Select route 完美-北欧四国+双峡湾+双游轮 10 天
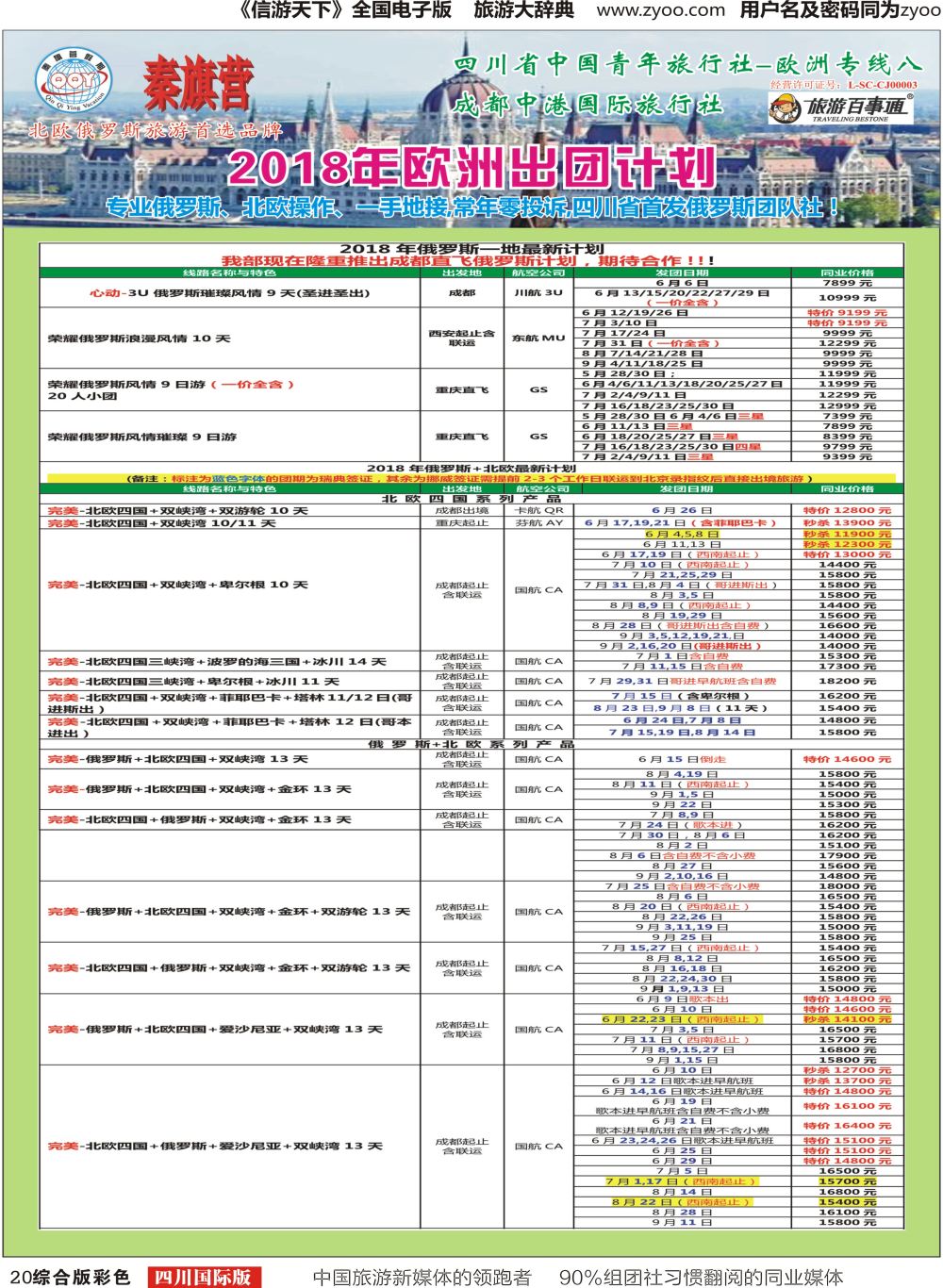943x1288 pixels. tap(177, 510)
